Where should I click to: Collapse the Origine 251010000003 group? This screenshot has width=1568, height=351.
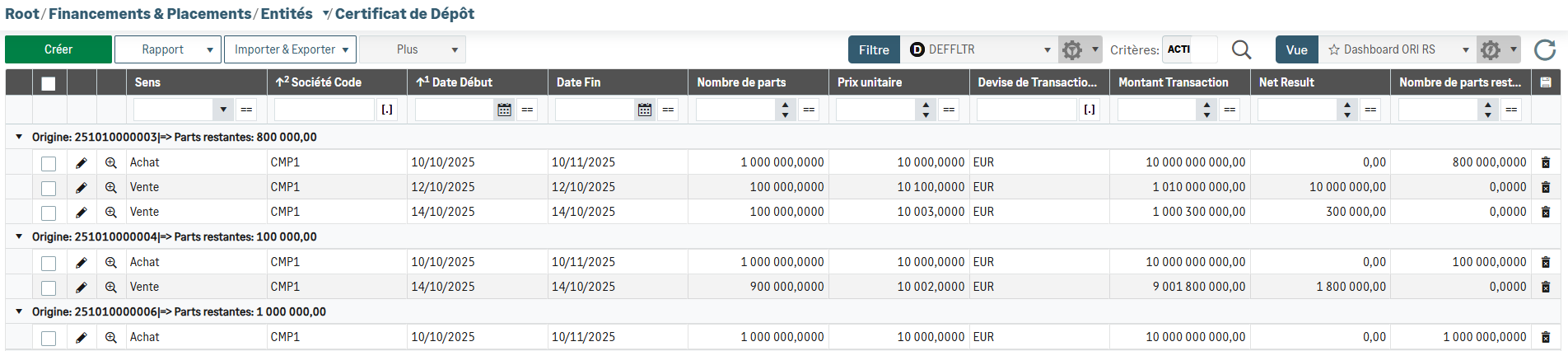(19, 138)
